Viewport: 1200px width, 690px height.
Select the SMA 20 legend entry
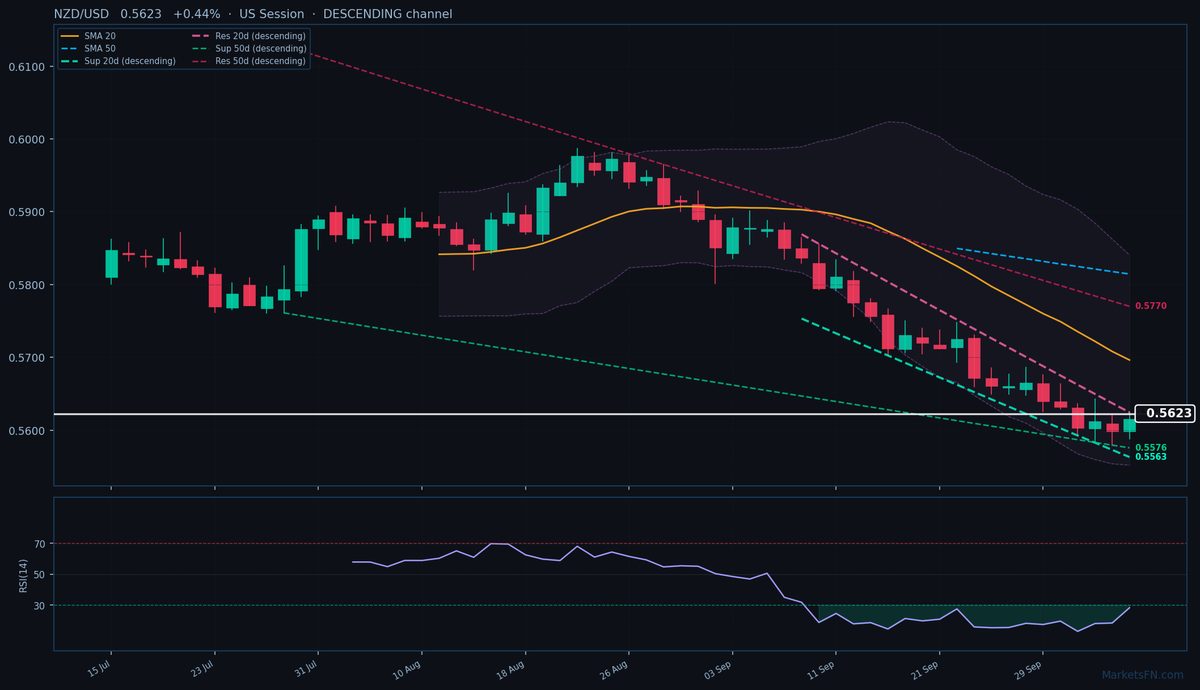87,36
